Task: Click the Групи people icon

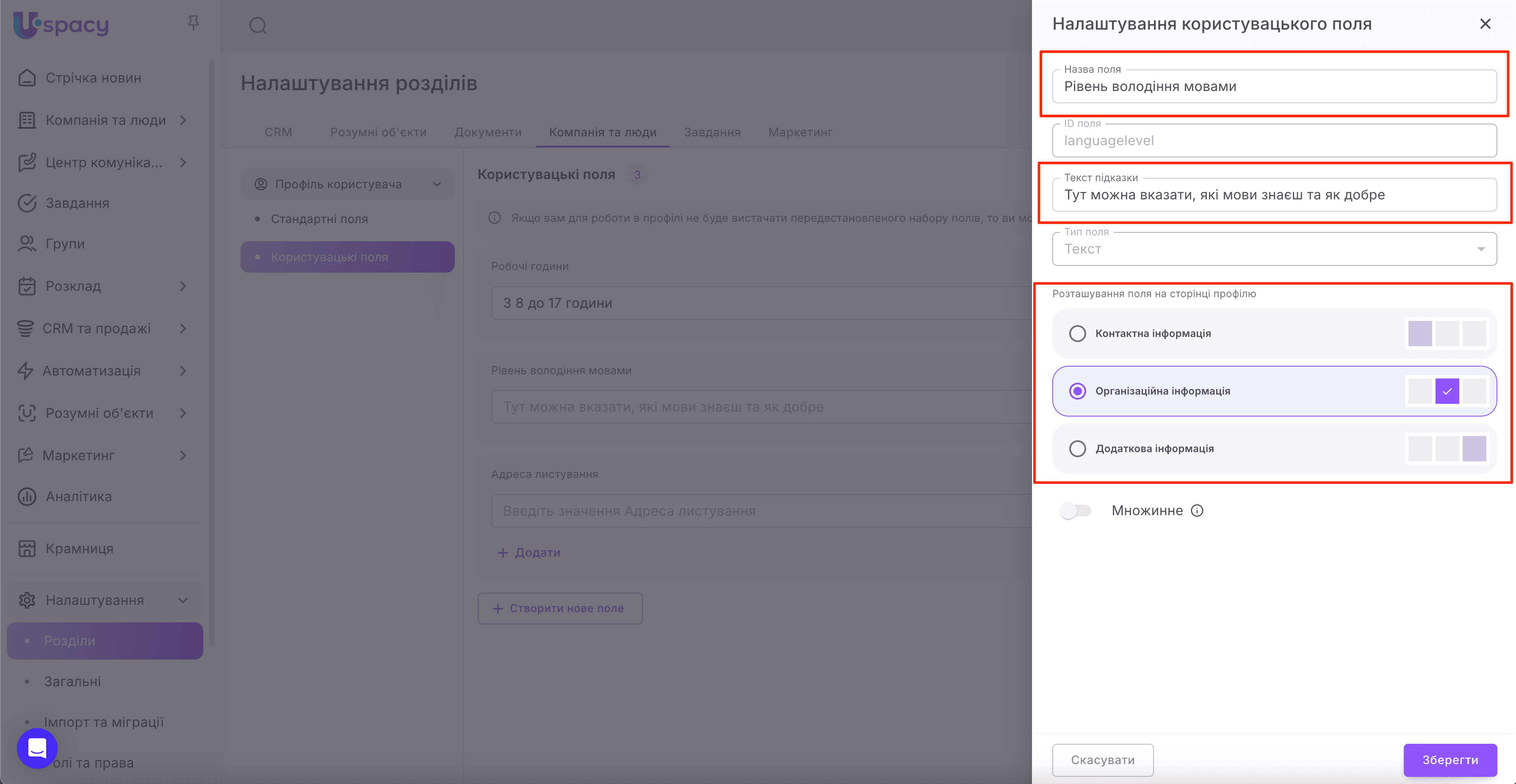Action: 27,243
